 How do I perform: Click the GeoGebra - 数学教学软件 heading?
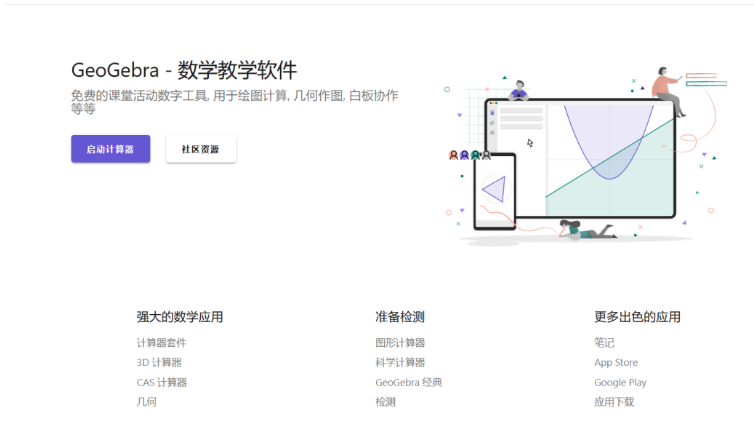click(x=184, y=70)
